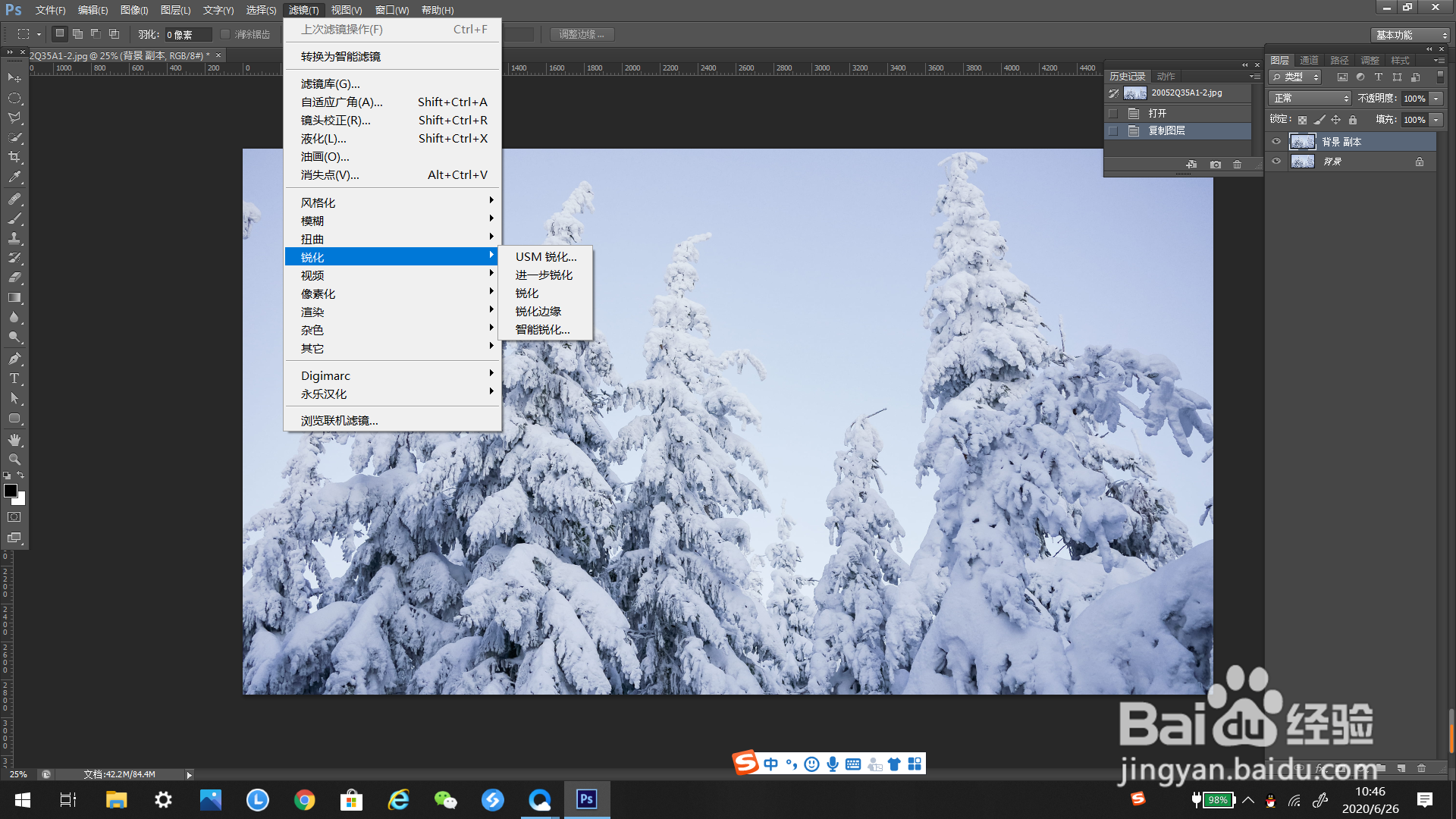Open the 正常 blend mode dropdown
The width and height of the screenshot is (1456, 819).
tap(1310, 99)
